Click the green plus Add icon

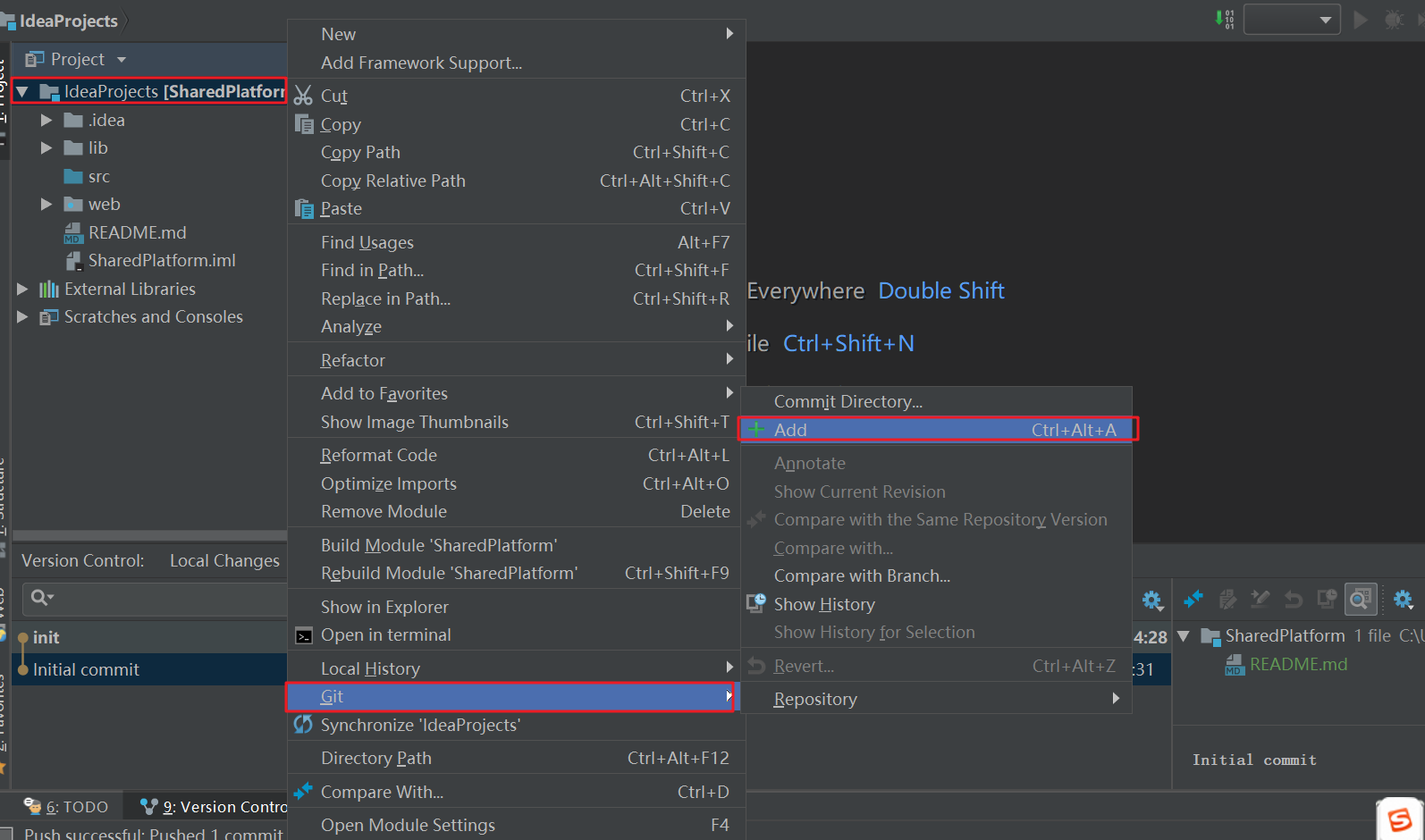coord(757,430)
